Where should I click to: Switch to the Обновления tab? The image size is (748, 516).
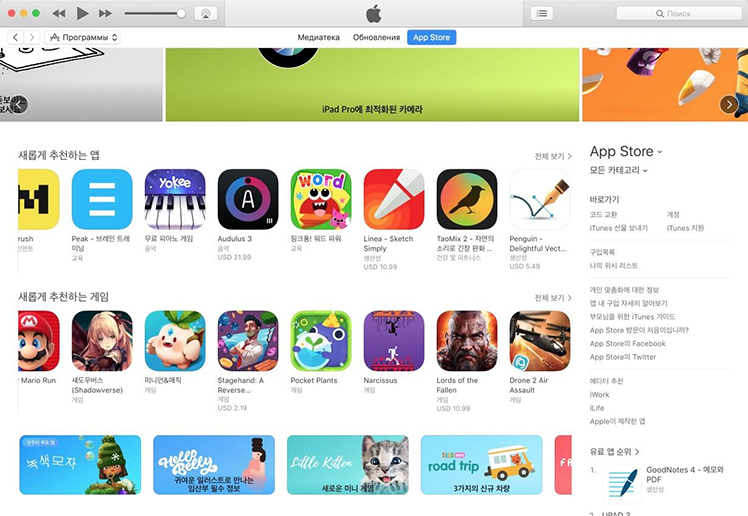click(x=376, y=37)
